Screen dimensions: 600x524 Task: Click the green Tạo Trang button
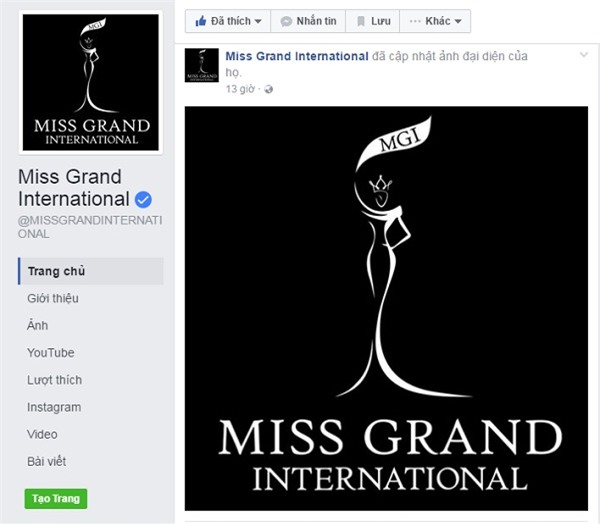tap(56, 498)
